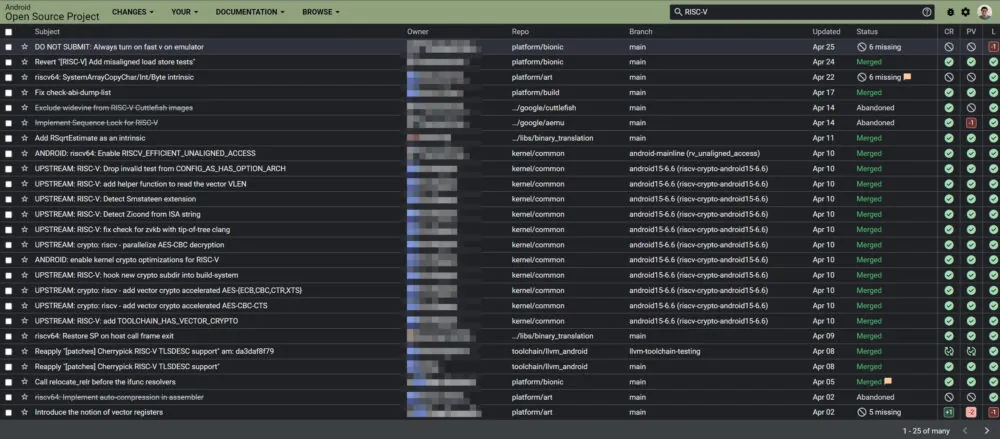Screen dimensions: 1000x439
Task: Open the bug report icon
Action: pyautogui.click(x=950, y=12)
